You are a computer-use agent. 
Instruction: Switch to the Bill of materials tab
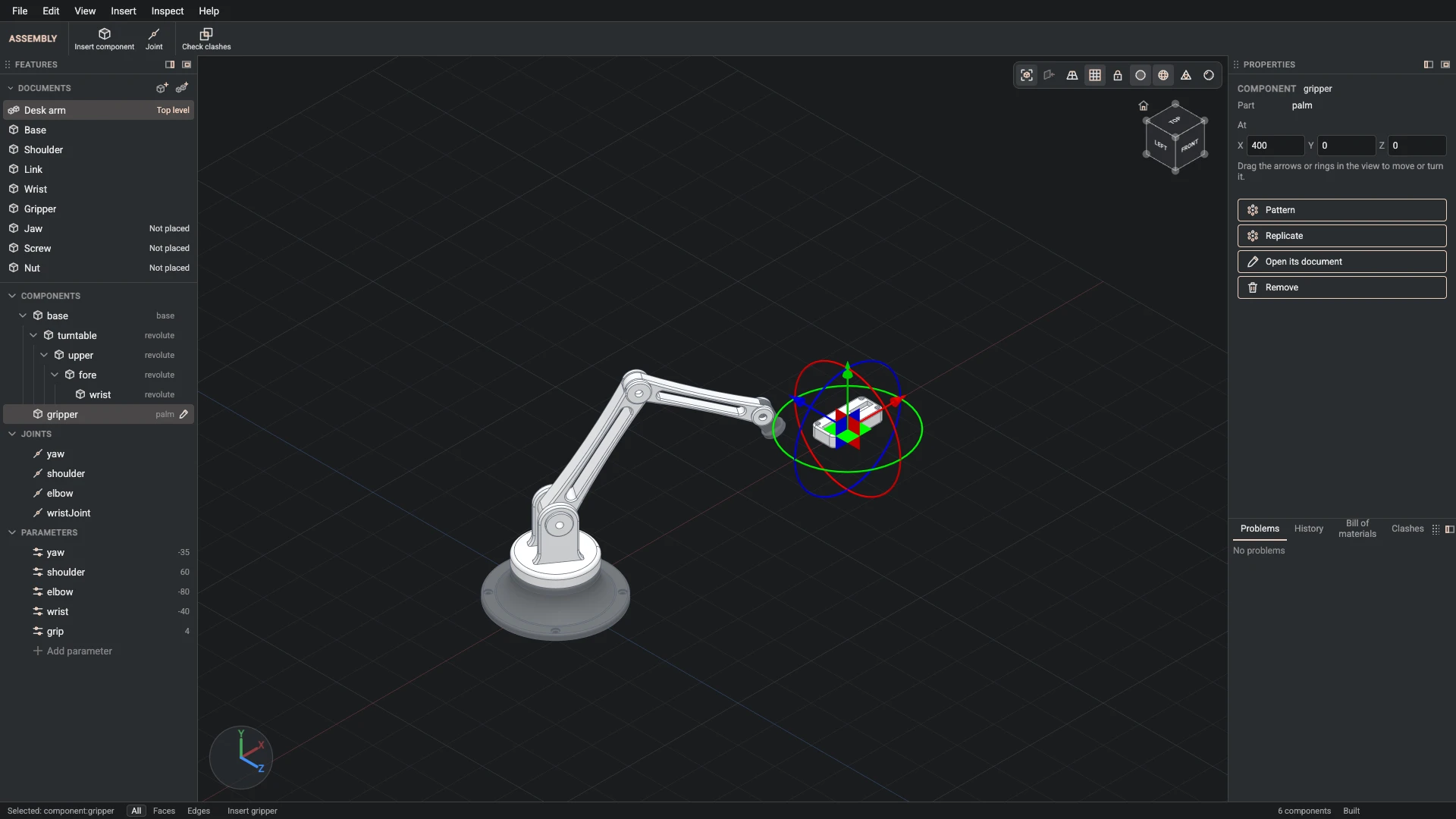1357,529
